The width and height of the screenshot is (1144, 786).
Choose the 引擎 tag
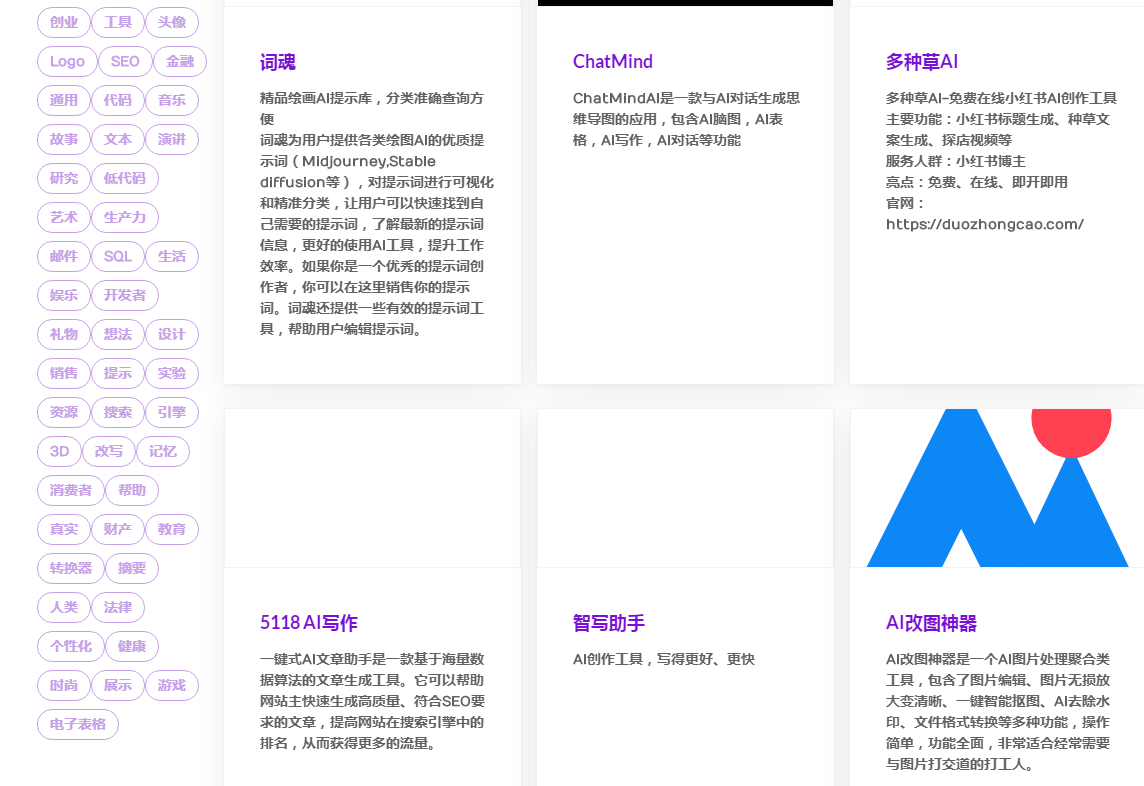click(x=172, y=412)
